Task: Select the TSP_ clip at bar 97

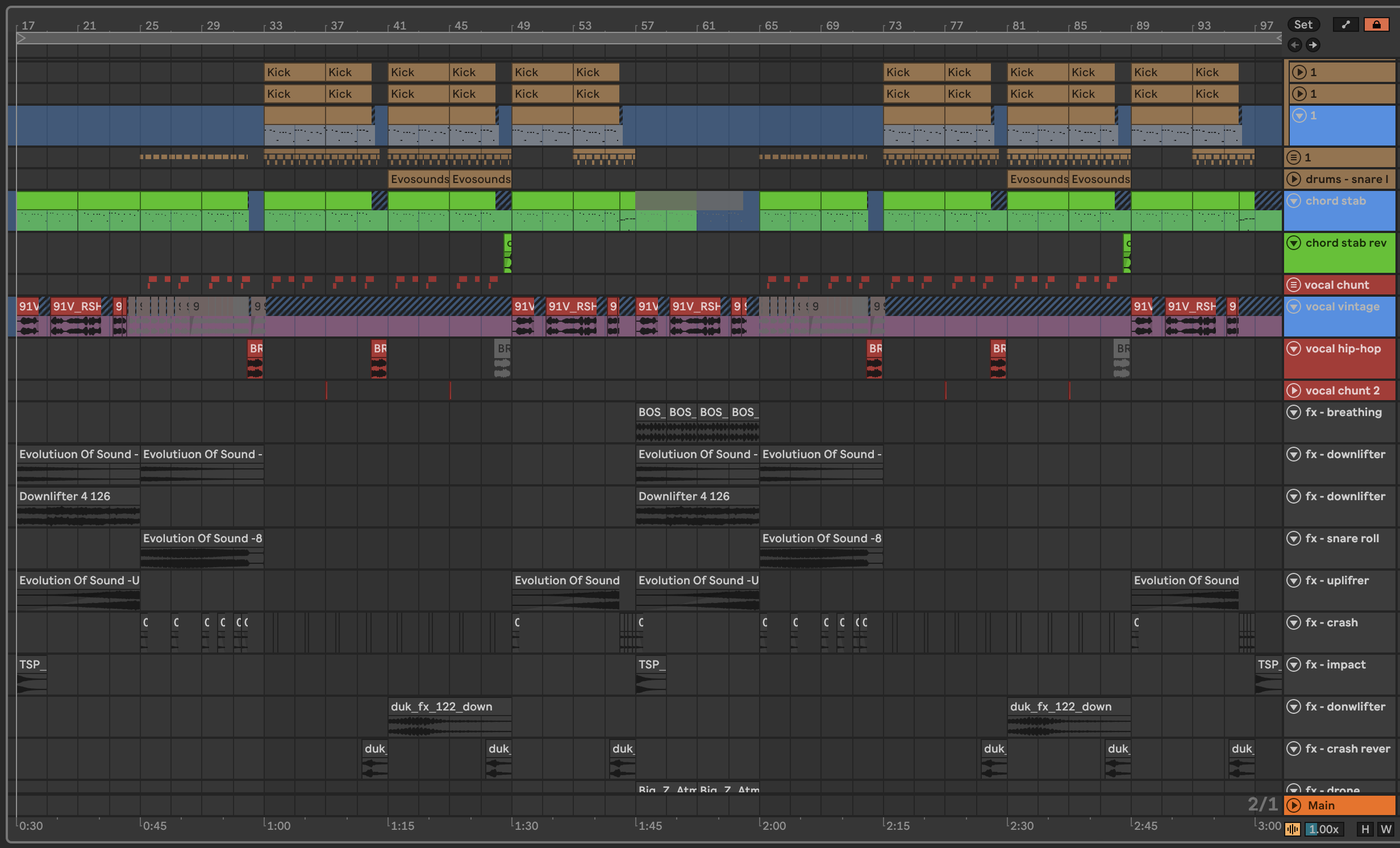Action: tap(1268, 675)
